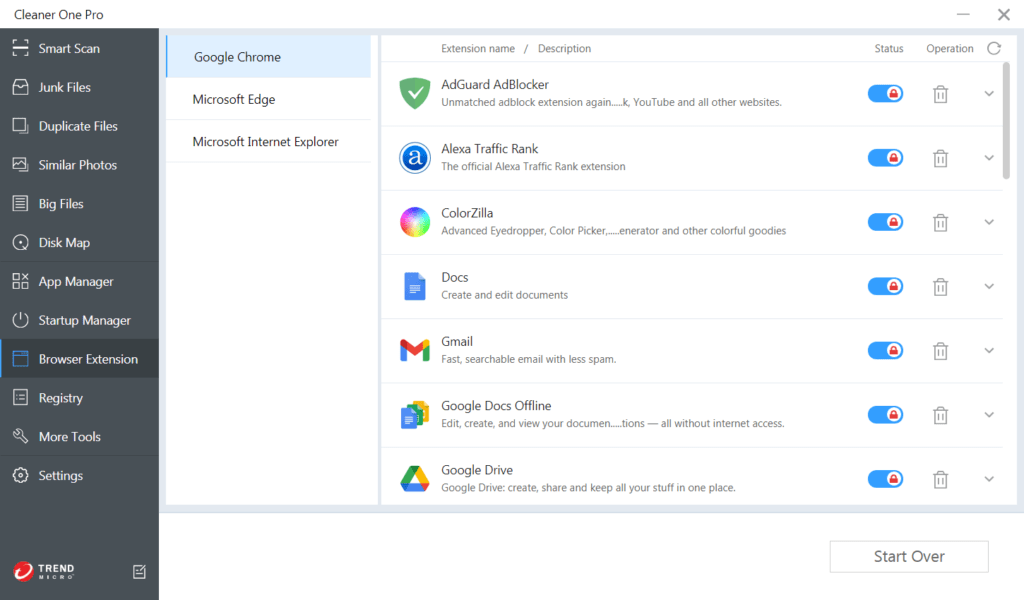Viewport: 1024px width, 600px height.
Task: Select Microsoft Internet Explorer in browser list
Action: tap(265, 142)
